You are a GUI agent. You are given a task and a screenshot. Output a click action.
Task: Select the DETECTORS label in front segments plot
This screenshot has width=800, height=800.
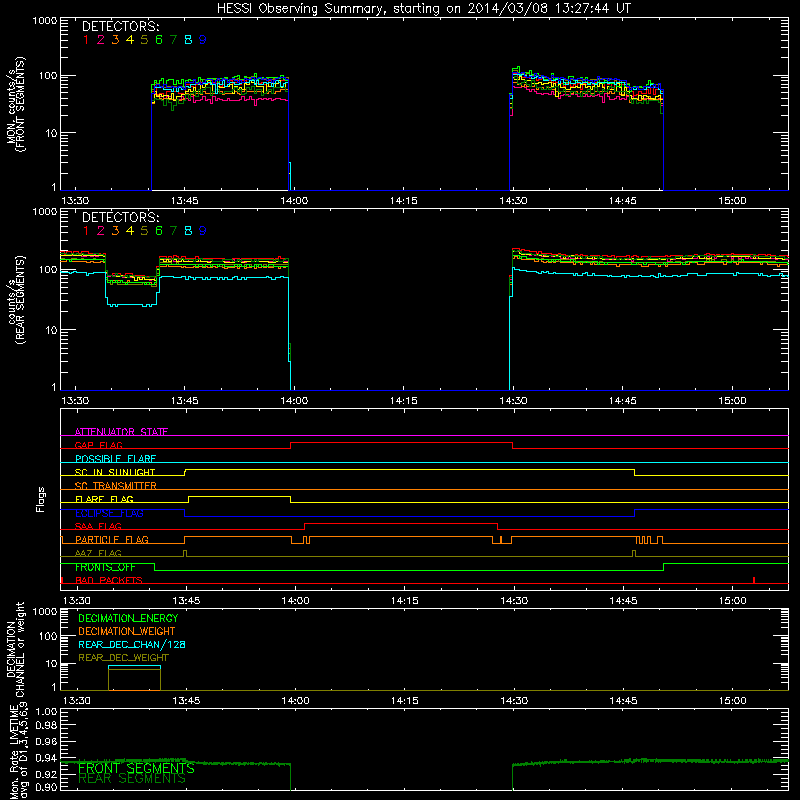pyautogui.click(x=120, y=27)
